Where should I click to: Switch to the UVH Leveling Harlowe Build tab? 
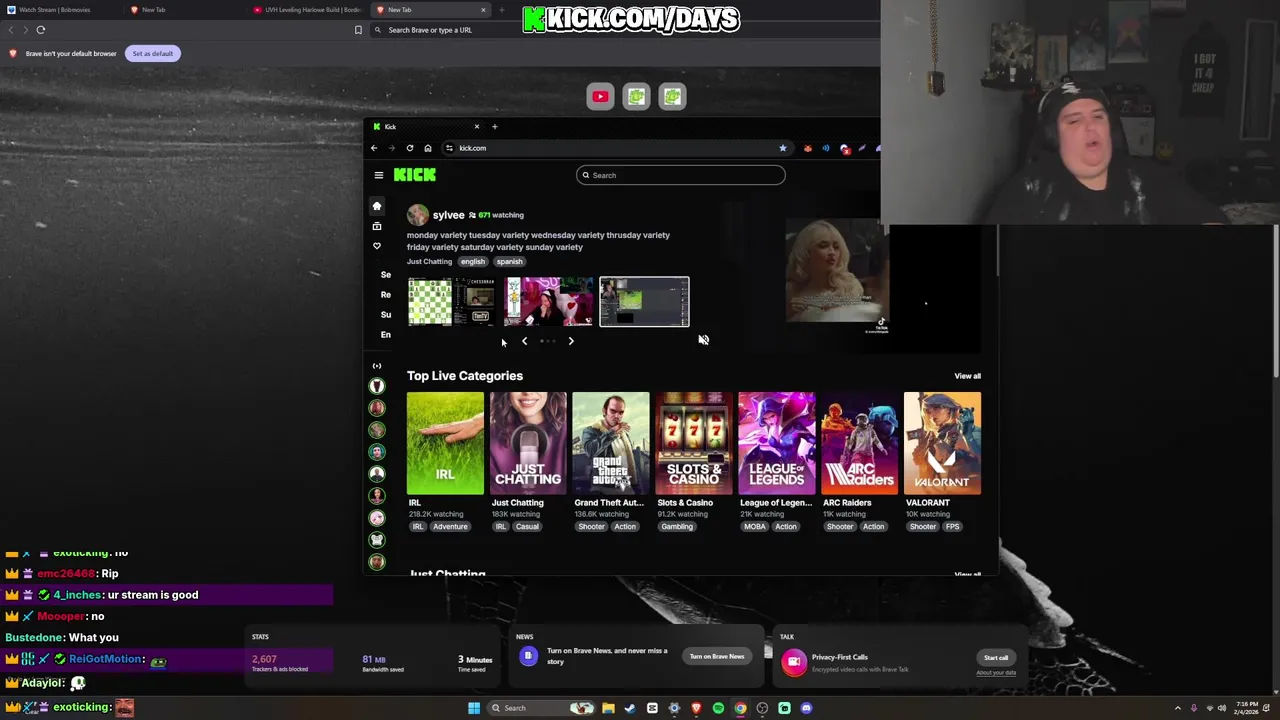pyautogui.click(x=308, y=10)
